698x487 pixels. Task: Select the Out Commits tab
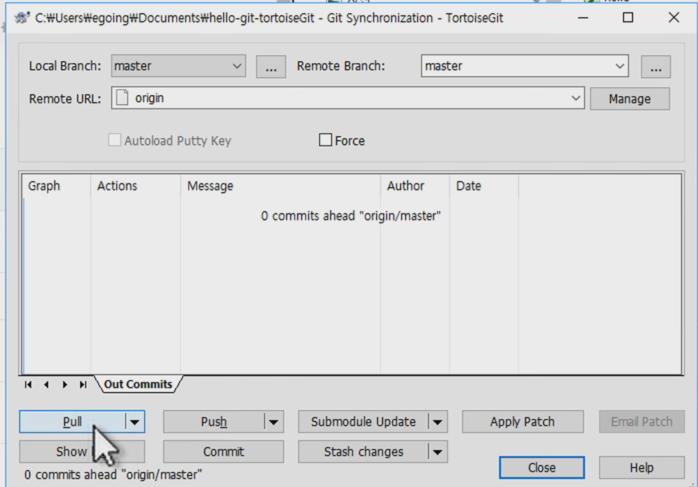coord(138,384)
